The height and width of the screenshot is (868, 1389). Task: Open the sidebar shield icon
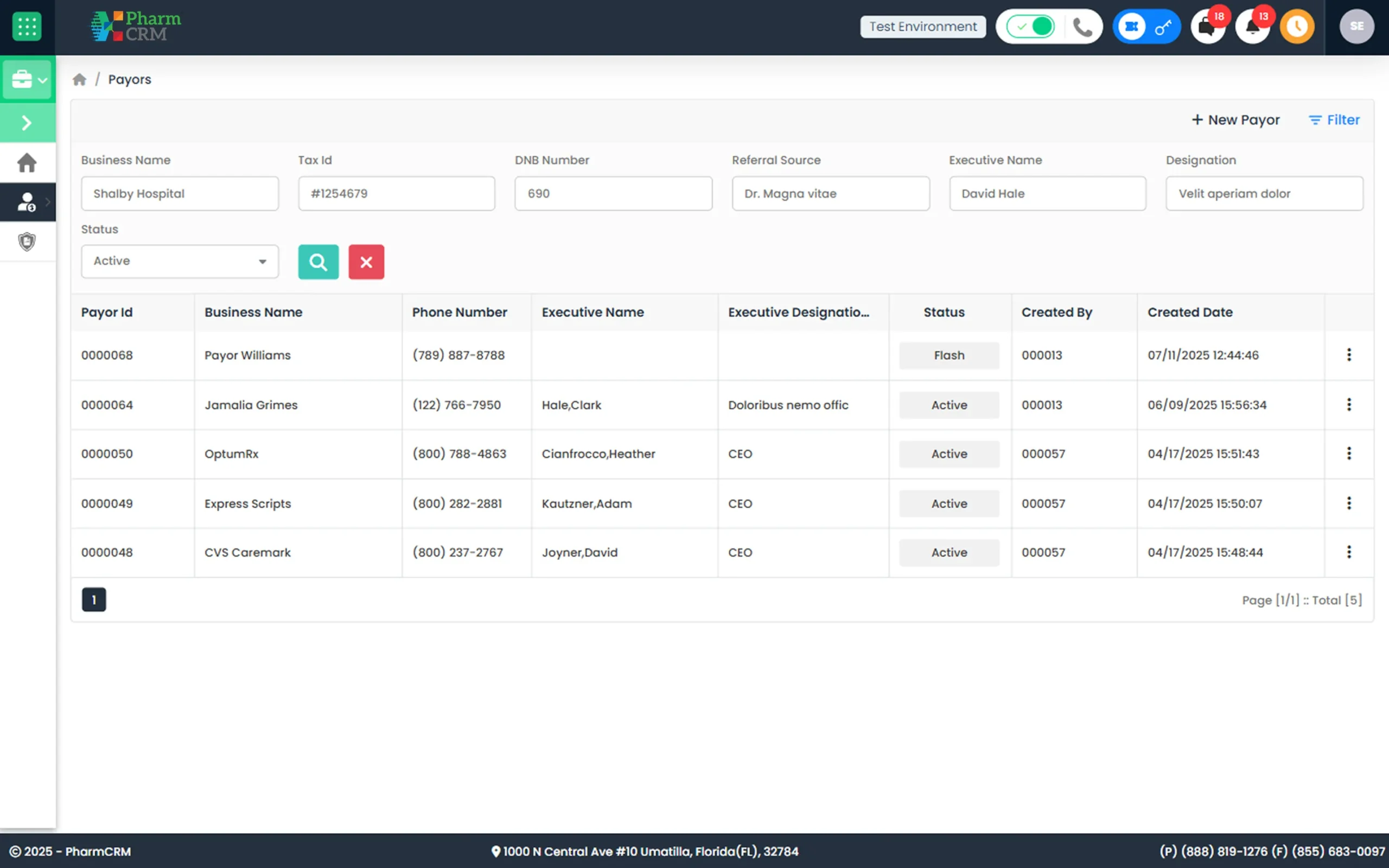(27, 242)
